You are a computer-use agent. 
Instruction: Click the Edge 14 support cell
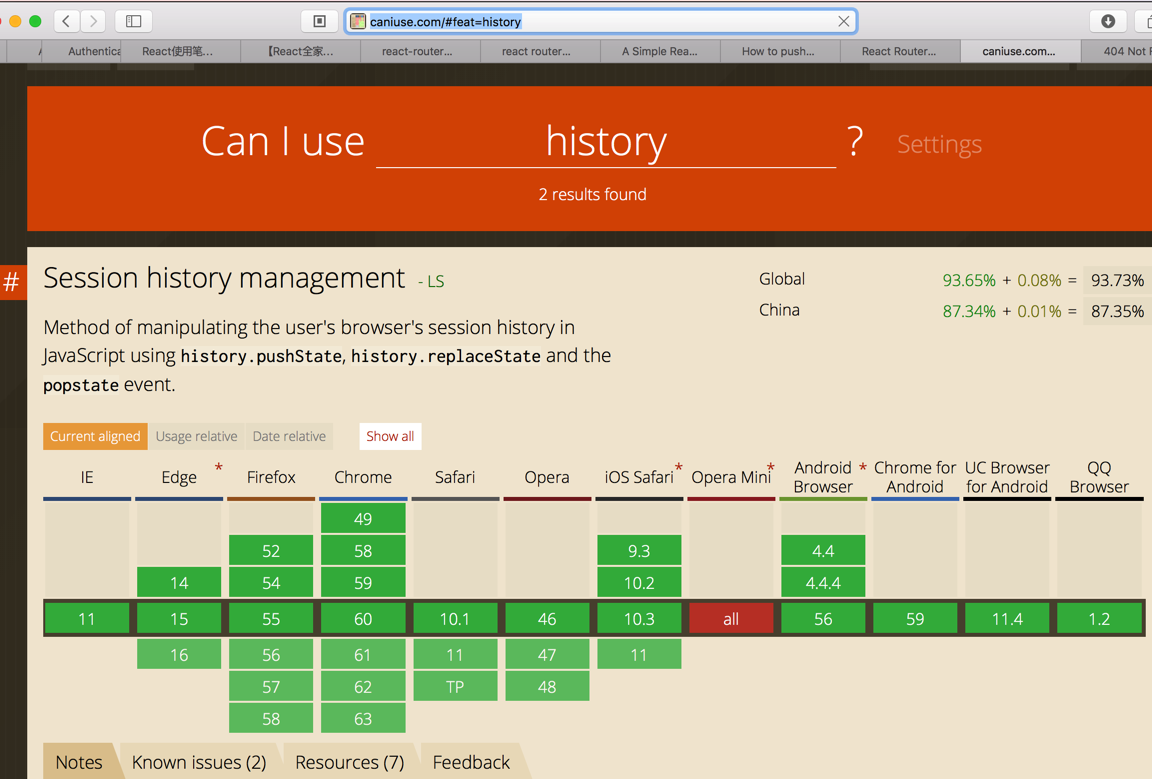click(179, 583)
